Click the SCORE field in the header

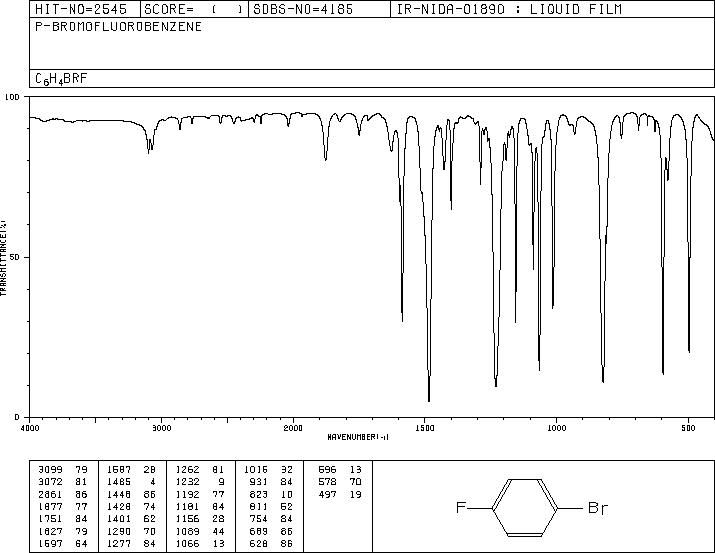(193, 9)
